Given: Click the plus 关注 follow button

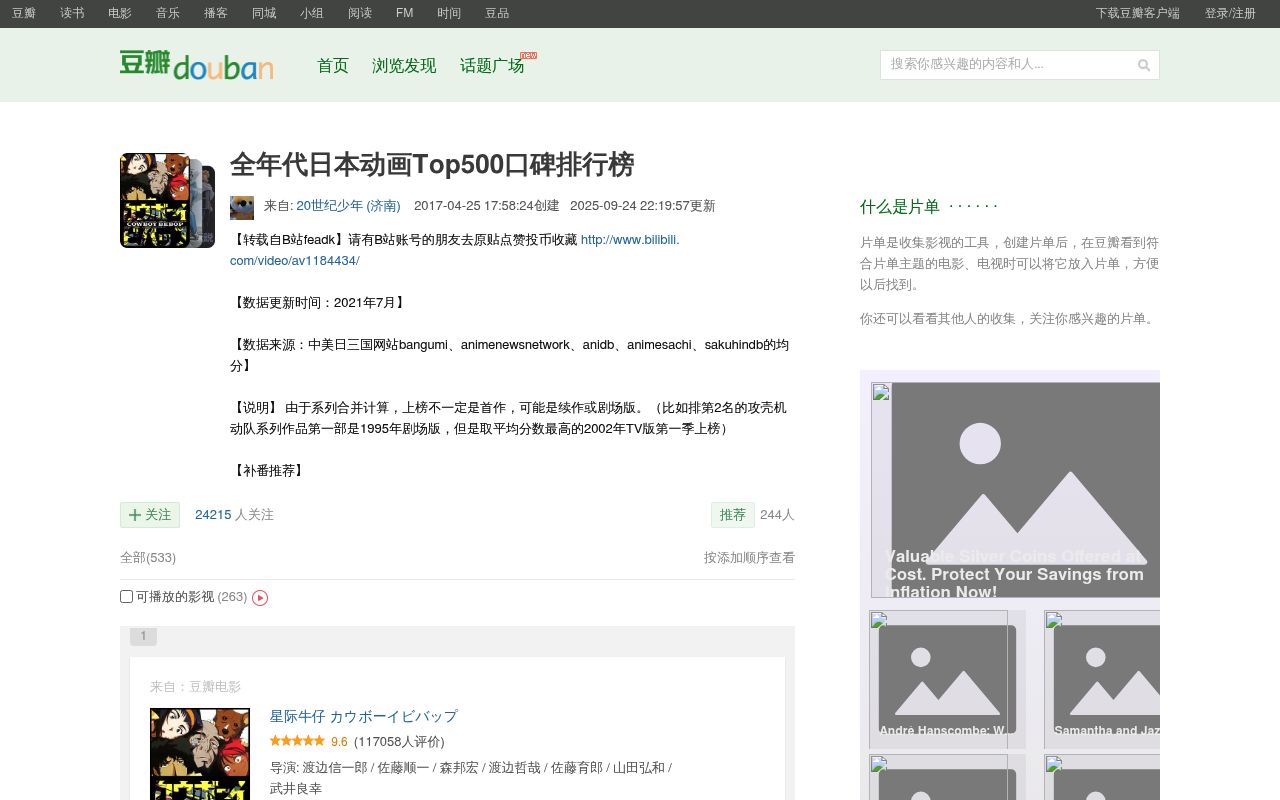Looking at the screenshot, I should [150, 514].
